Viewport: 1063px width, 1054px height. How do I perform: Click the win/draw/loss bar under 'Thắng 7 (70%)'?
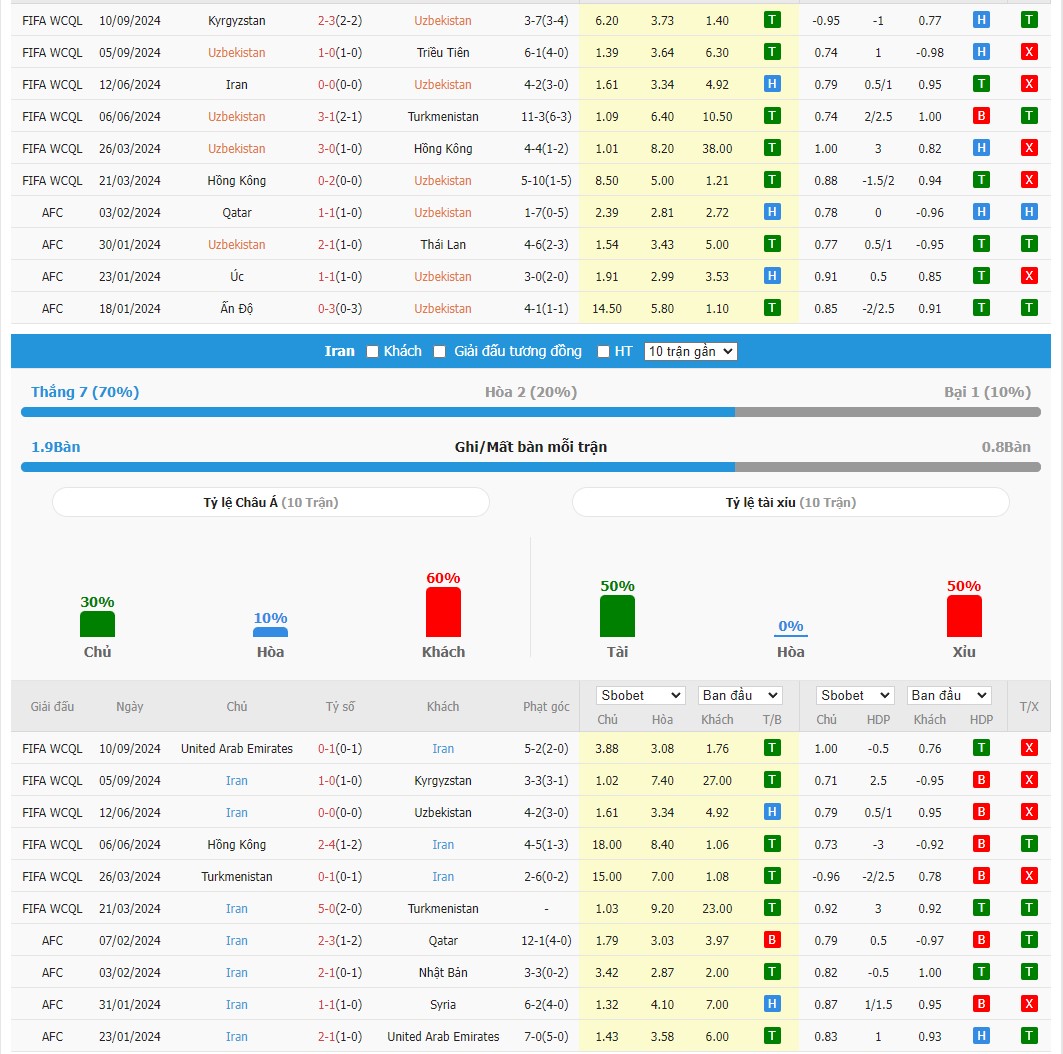pyautogui.click(x=531, y=412)
